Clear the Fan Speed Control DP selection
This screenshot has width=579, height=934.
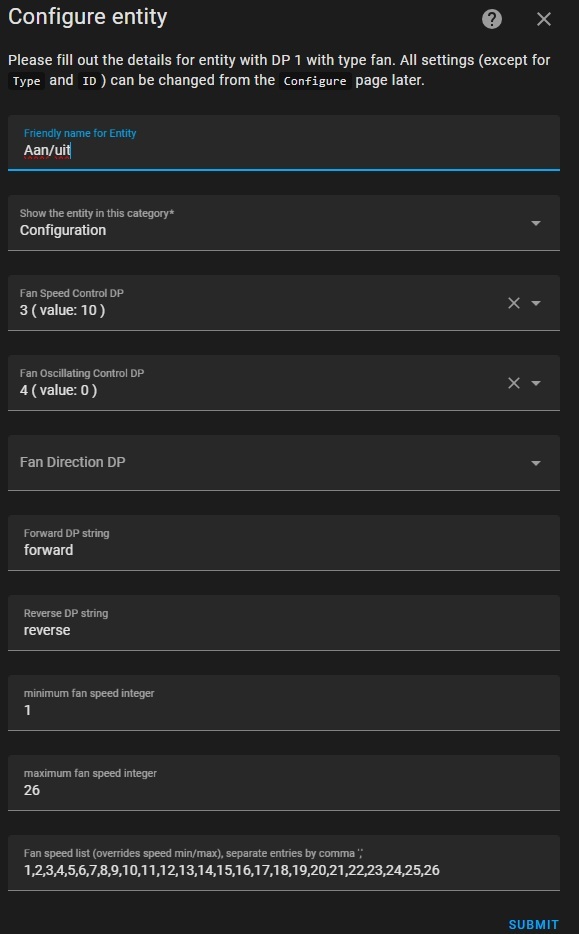click(513, 303)
